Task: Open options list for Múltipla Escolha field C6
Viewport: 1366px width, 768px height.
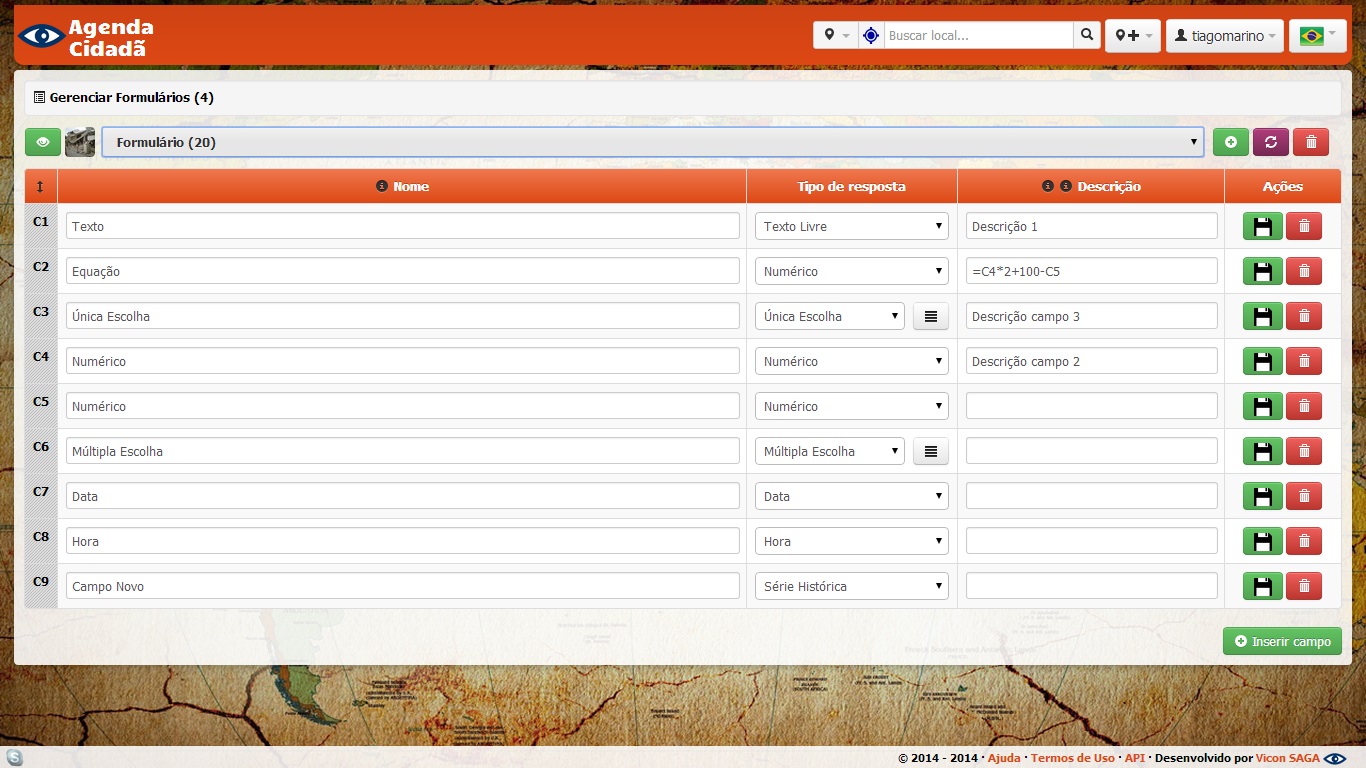Action: [930, 451]
